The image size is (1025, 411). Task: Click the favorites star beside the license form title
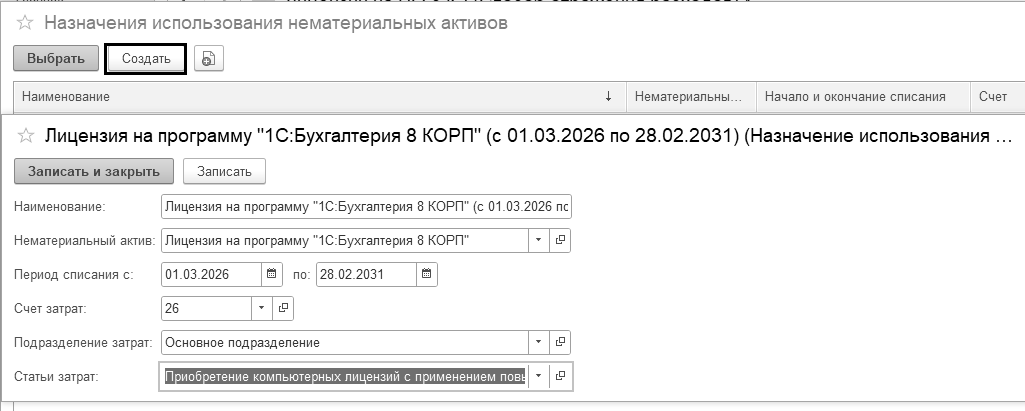(x=25, y=136)
